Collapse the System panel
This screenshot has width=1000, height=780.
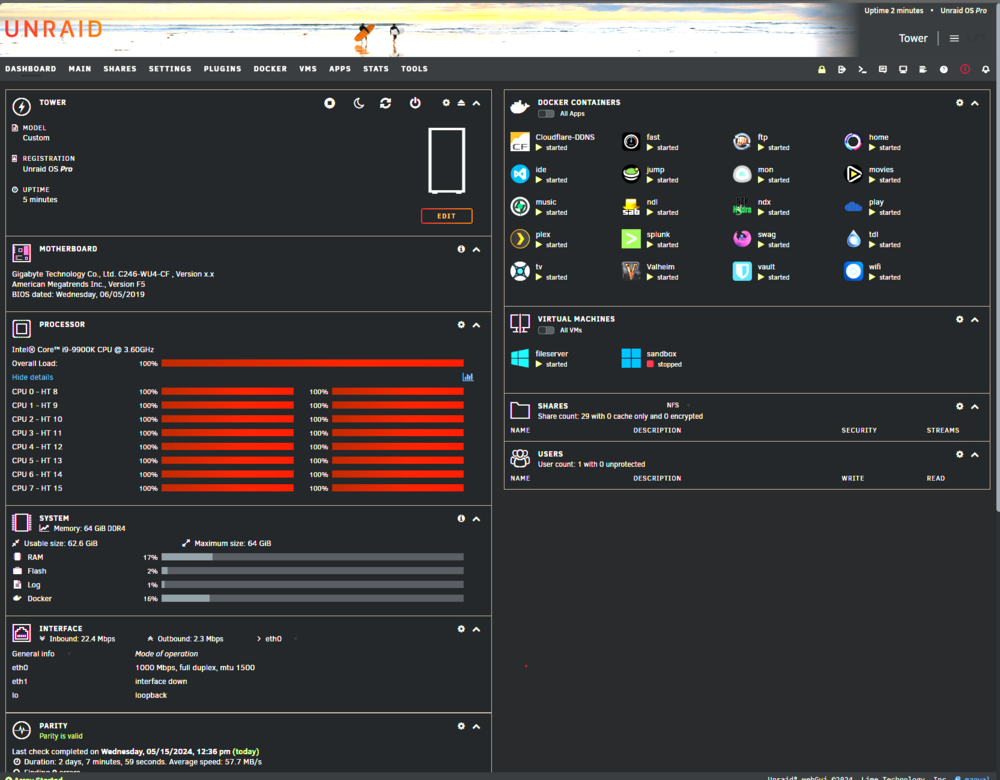476,519
